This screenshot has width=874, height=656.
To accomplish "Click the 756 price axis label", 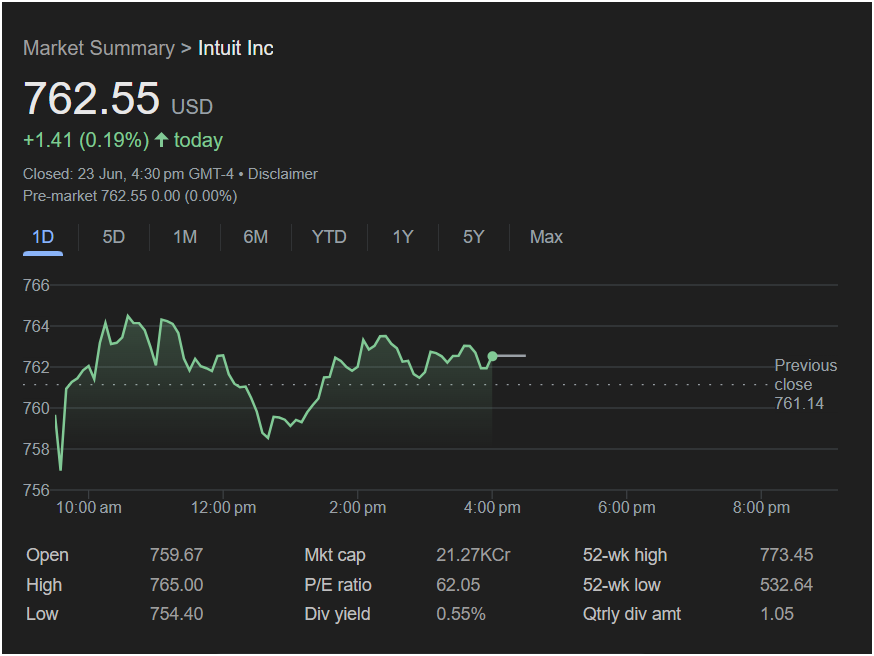I will click(x=36, y=490).
